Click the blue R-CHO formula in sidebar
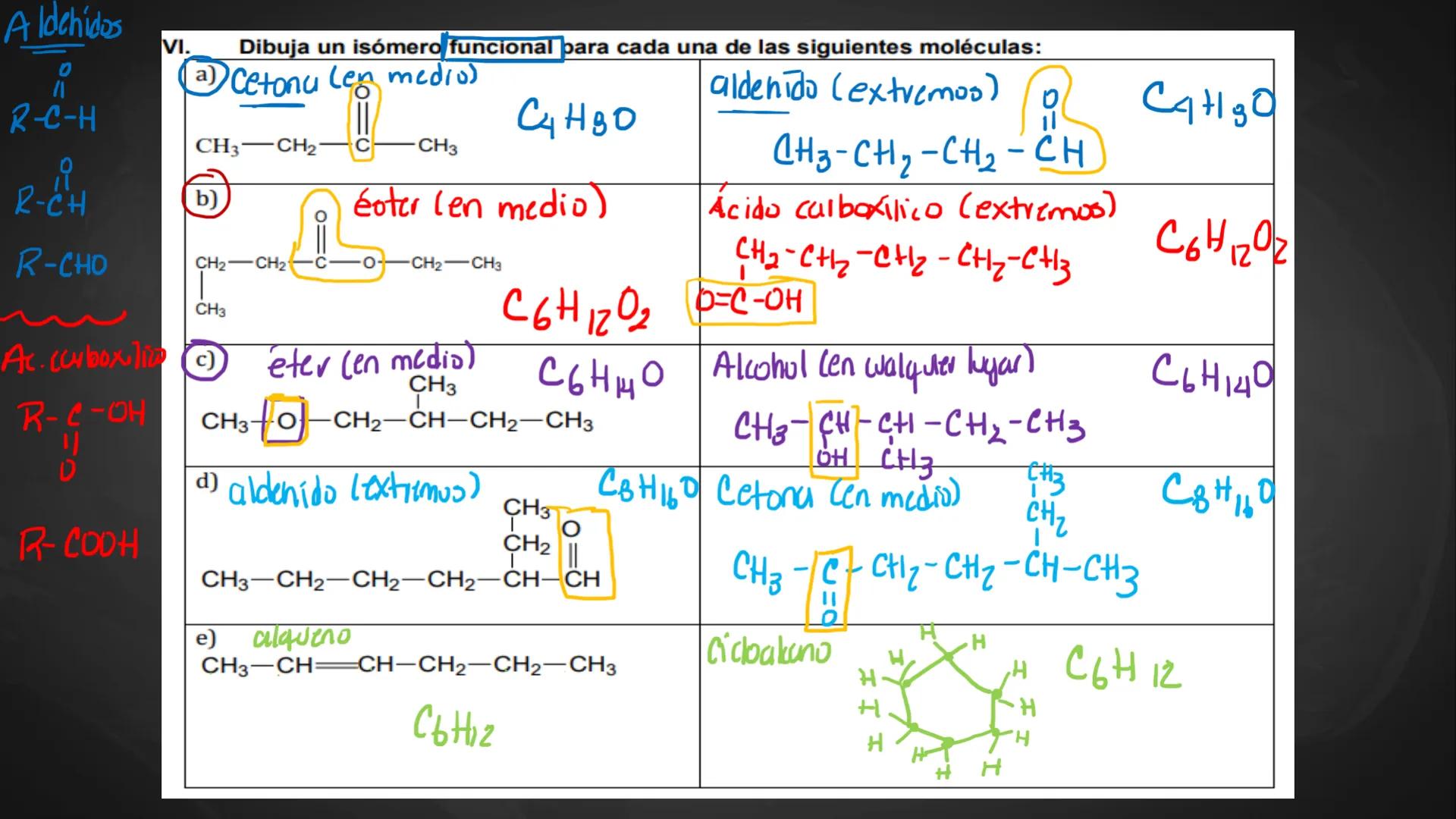Screen dimensions: 1456x819 click(62, 264)
